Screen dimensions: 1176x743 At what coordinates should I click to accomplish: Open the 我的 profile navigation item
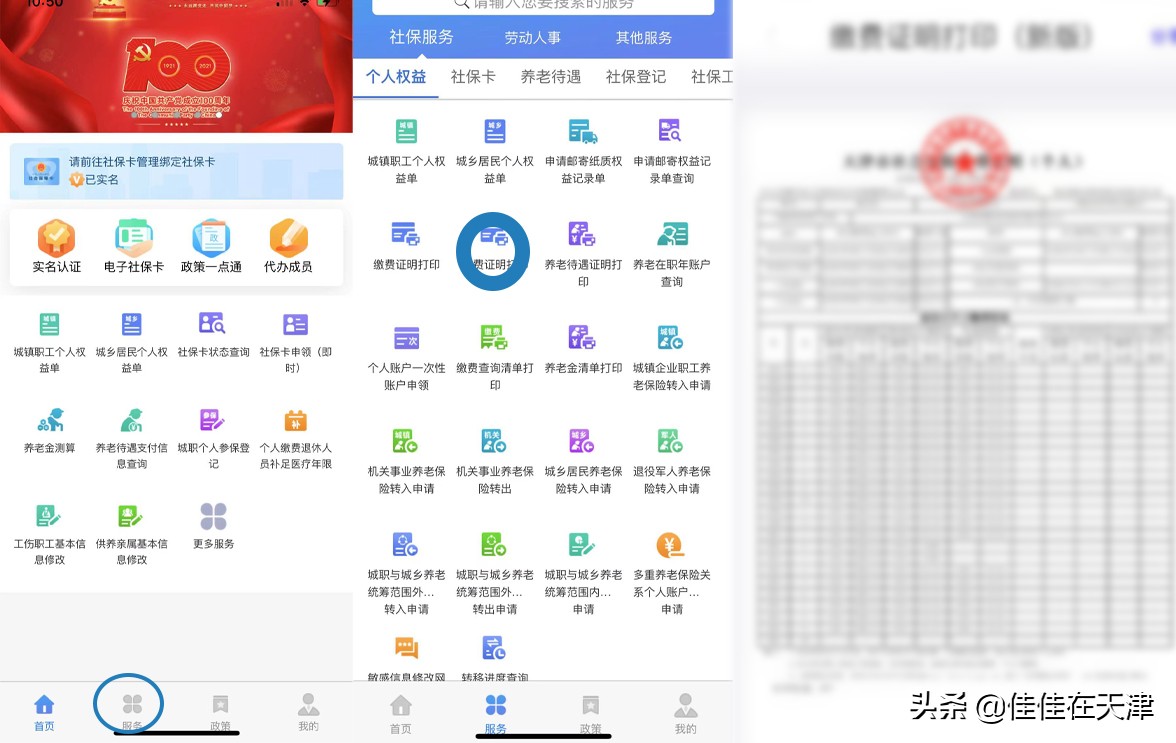[308, 710]
